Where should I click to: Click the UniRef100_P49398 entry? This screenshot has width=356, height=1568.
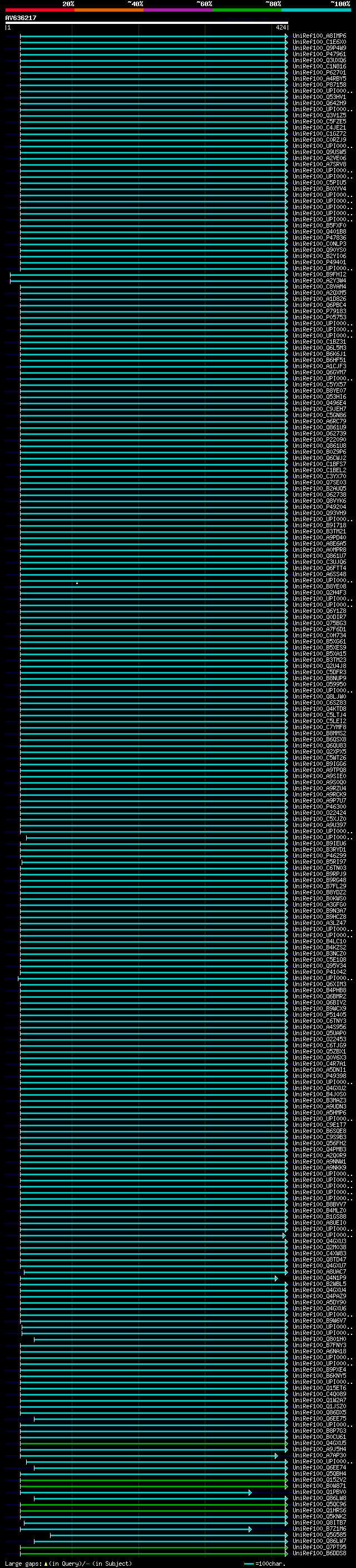pos(319,1076)
